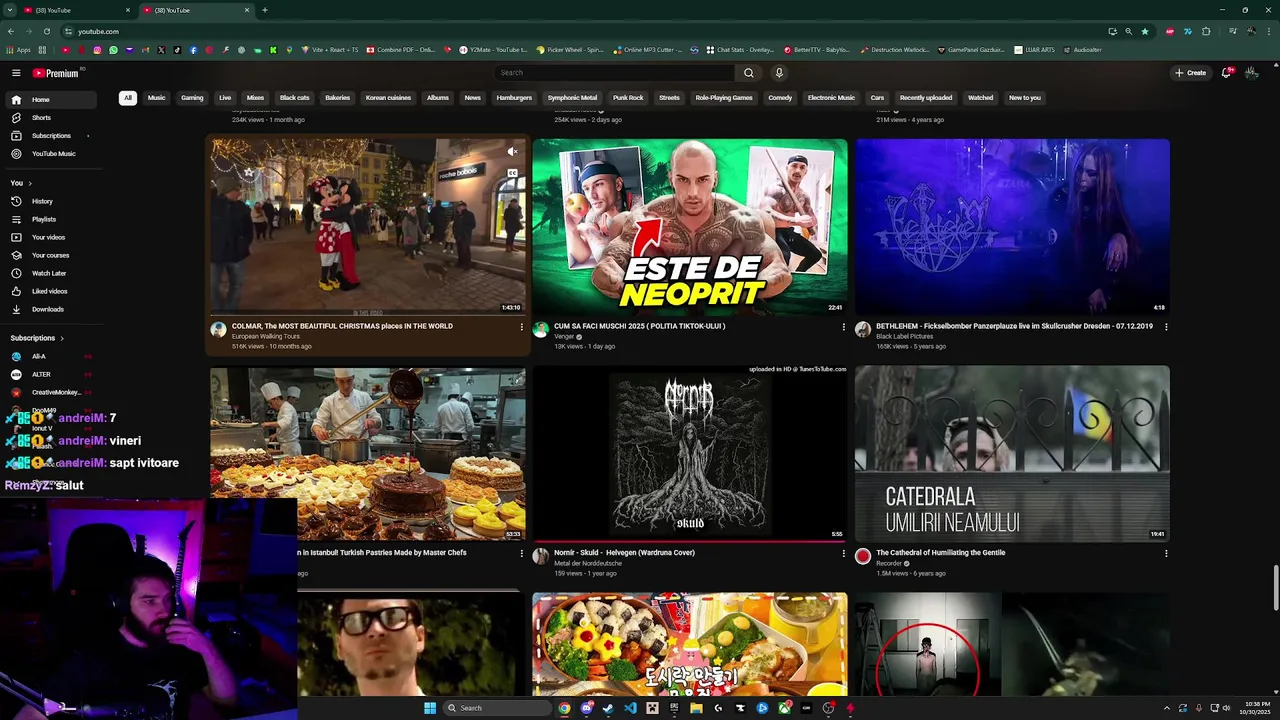Play the ESTE DE NEOPRIT thumbnail
Image resolution: width=1280 pixels, height=720 pixels.
pos(689,227)
